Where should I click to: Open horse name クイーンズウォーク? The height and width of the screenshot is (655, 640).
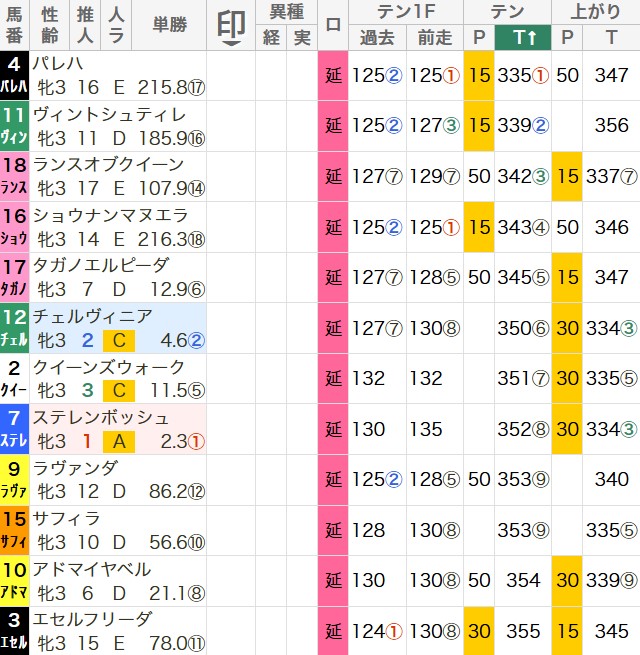[108, 367]
